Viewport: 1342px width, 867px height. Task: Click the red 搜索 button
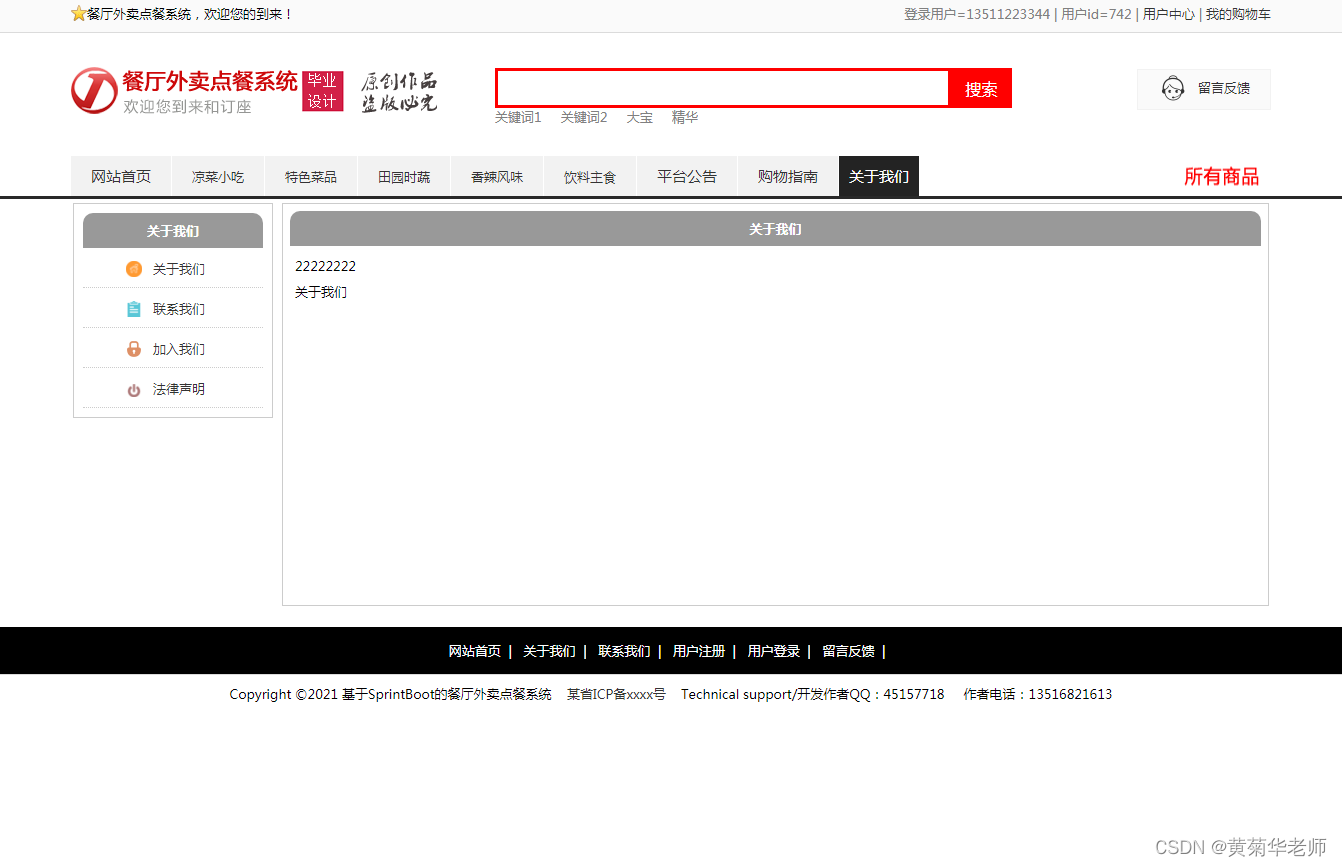pyautogui.click(x=981, y=89)
